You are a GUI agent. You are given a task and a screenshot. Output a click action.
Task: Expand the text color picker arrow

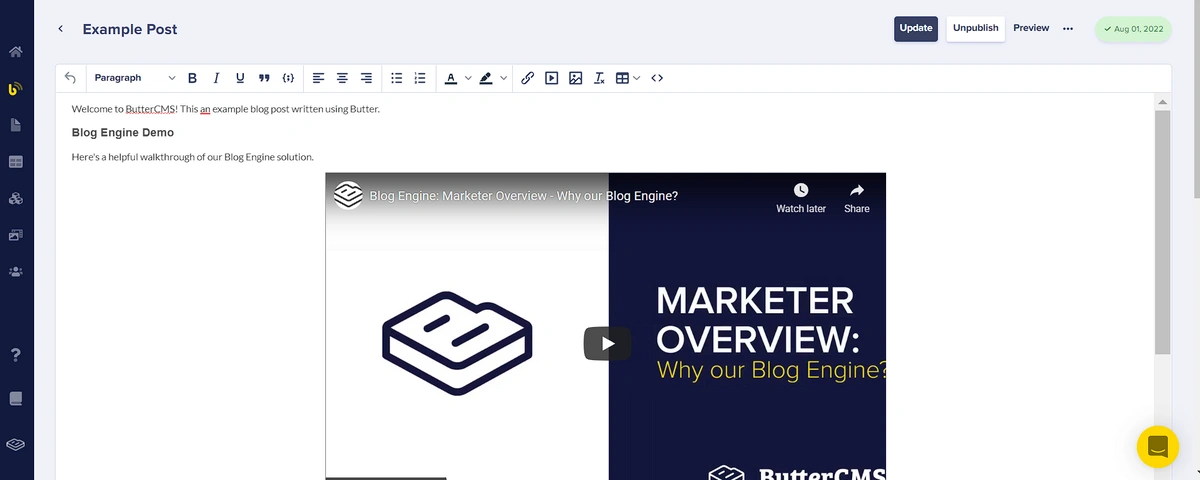point(467,78)
